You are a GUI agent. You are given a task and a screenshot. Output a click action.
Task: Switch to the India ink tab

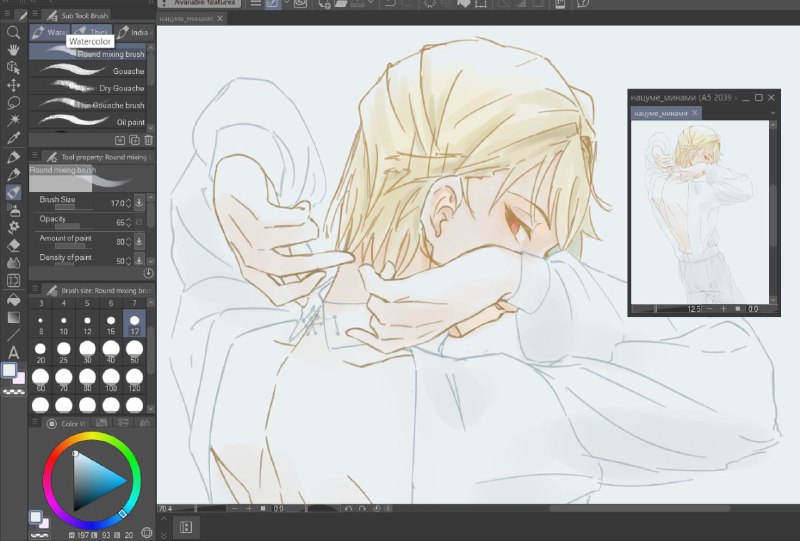pos(134,32)
